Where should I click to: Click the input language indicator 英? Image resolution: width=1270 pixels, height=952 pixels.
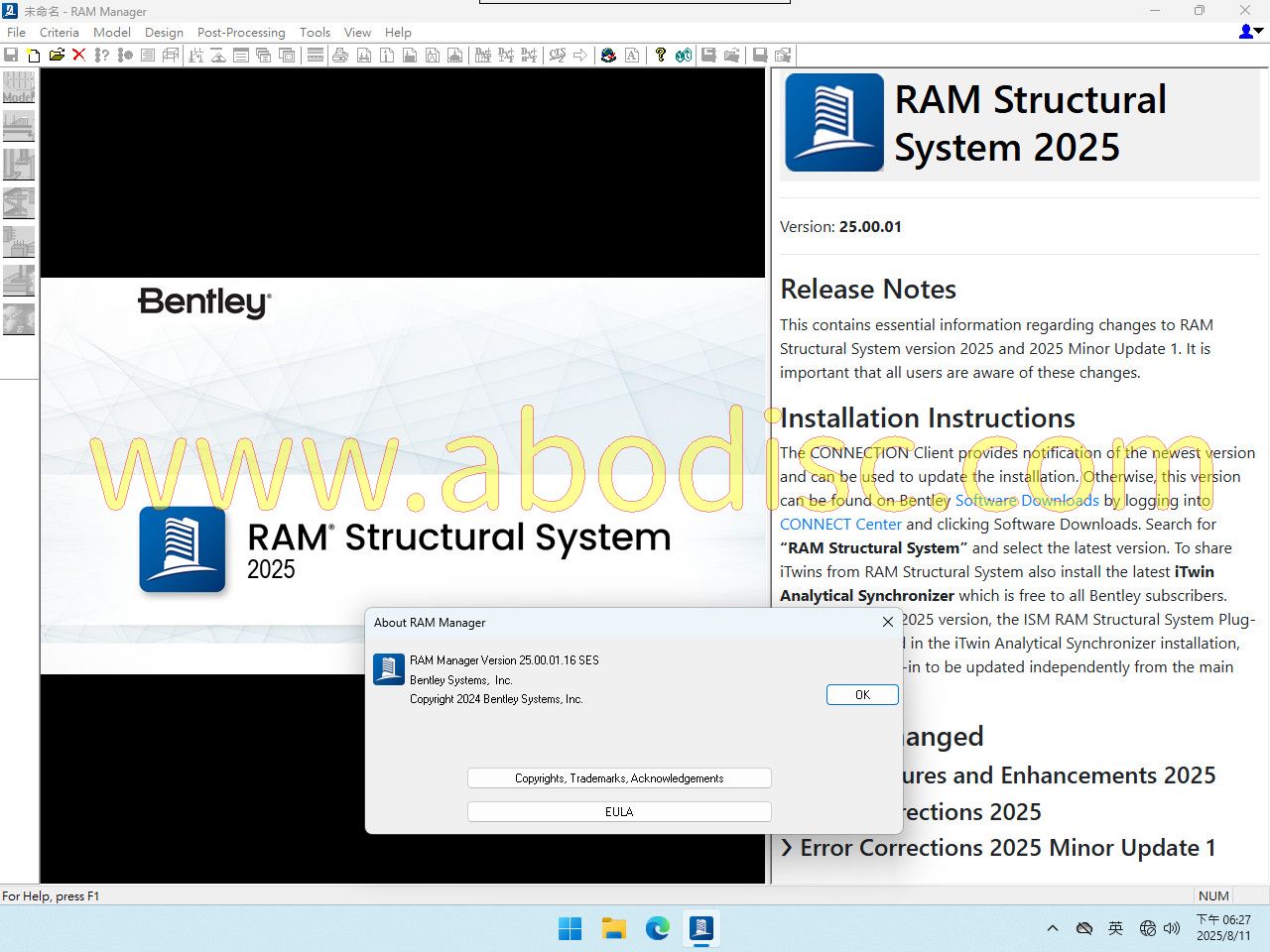click(x=1115, y=928)
